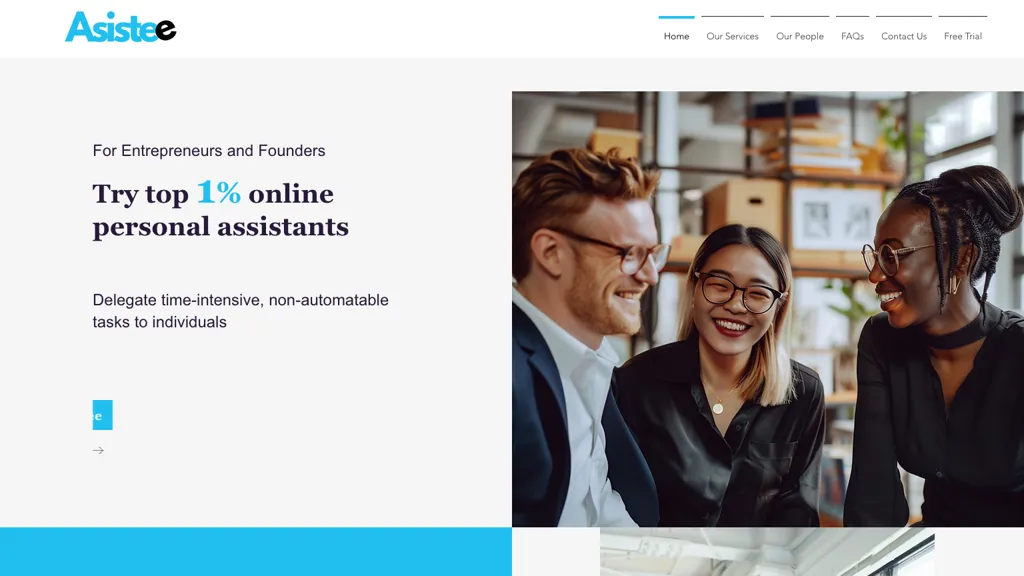Screen dimensions: 1024x576
Task: Click the 'Delegate time-intensive' paragraph text
Action: 240,311
